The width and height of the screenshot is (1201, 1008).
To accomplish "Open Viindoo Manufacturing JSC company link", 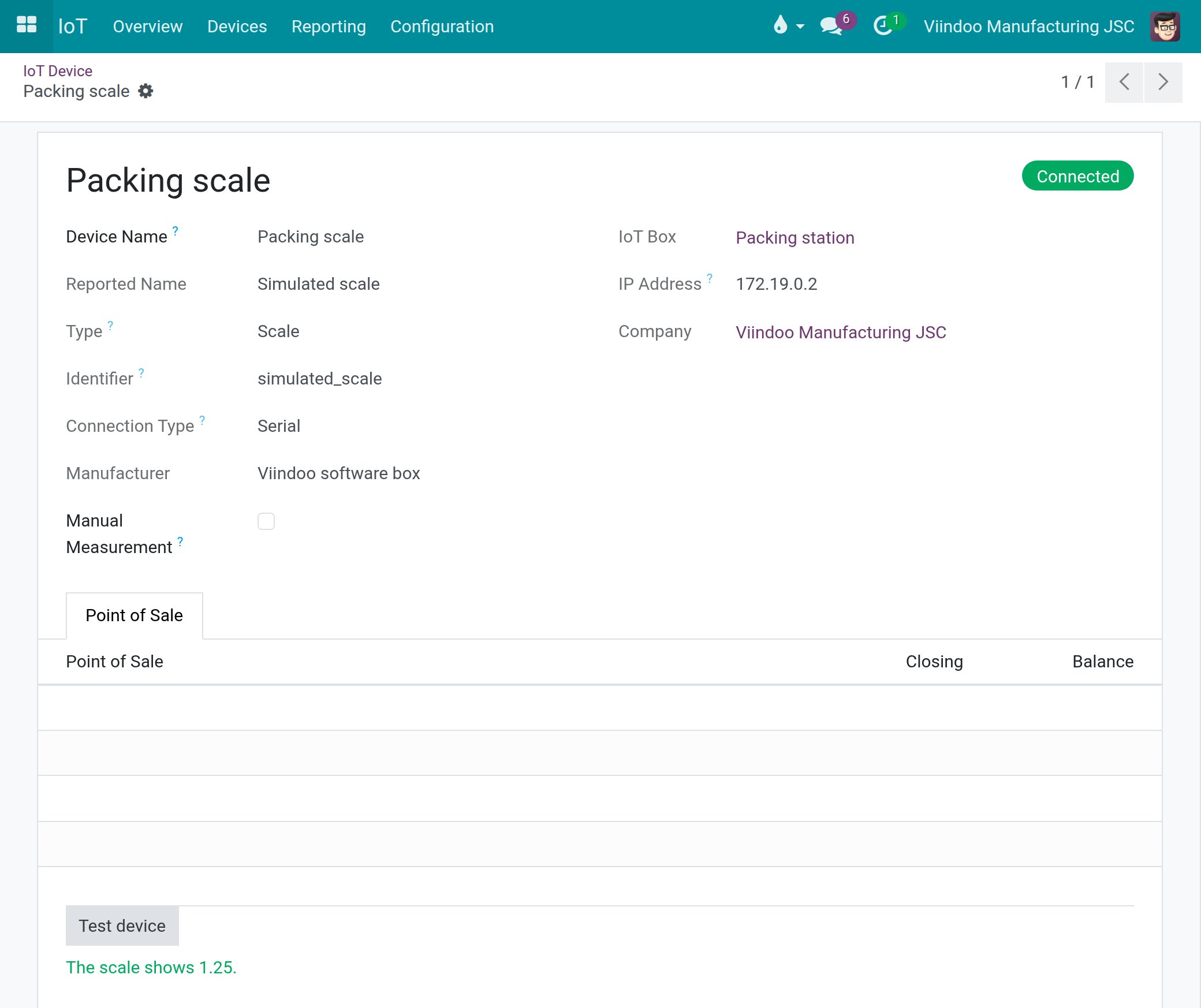I will tap(841, 333).
